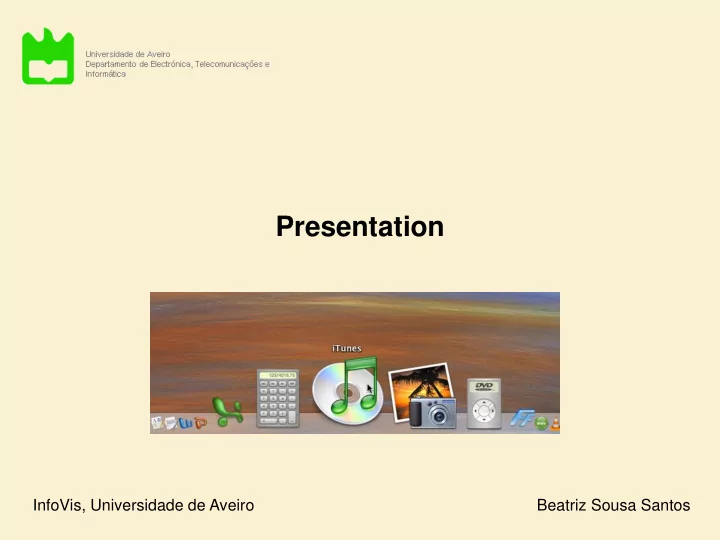Launch iPhoto from the dock
720x540 pixels.
[x=423, y=396]
